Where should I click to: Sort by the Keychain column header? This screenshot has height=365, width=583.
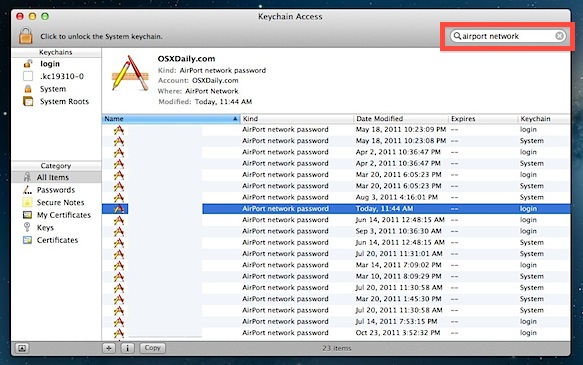tap(544, 119)
